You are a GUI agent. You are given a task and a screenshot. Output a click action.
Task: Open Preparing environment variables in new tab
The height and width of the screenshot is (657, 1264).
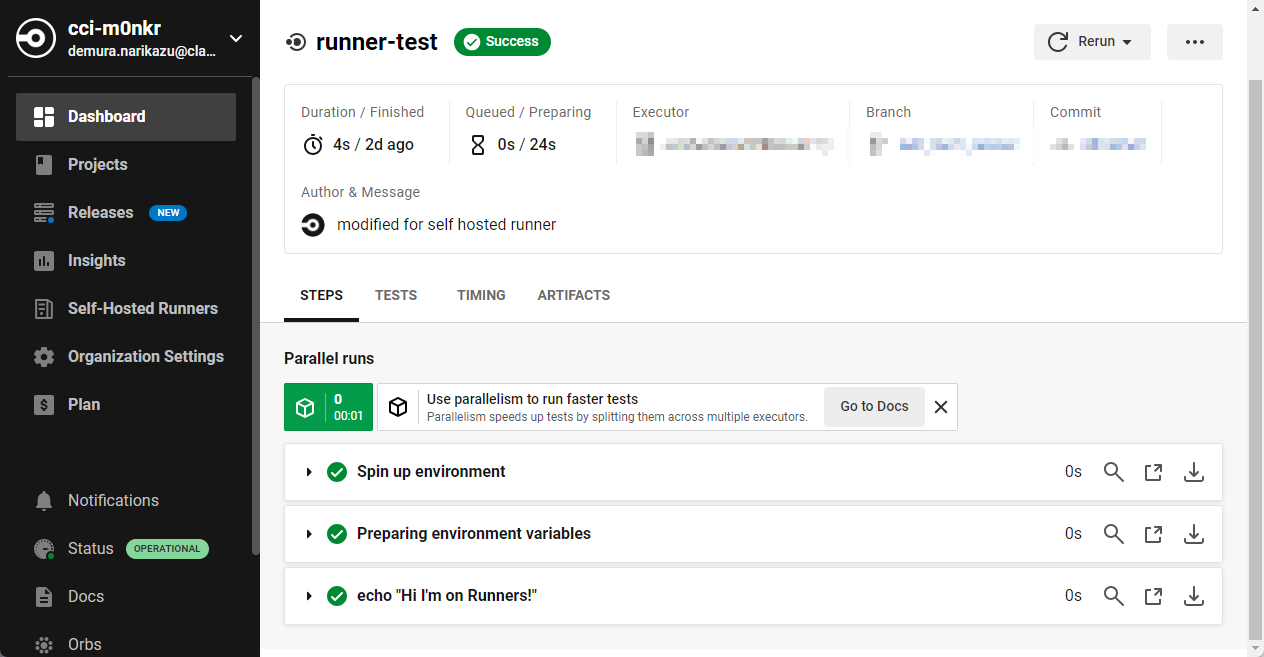coord(1153,533)
